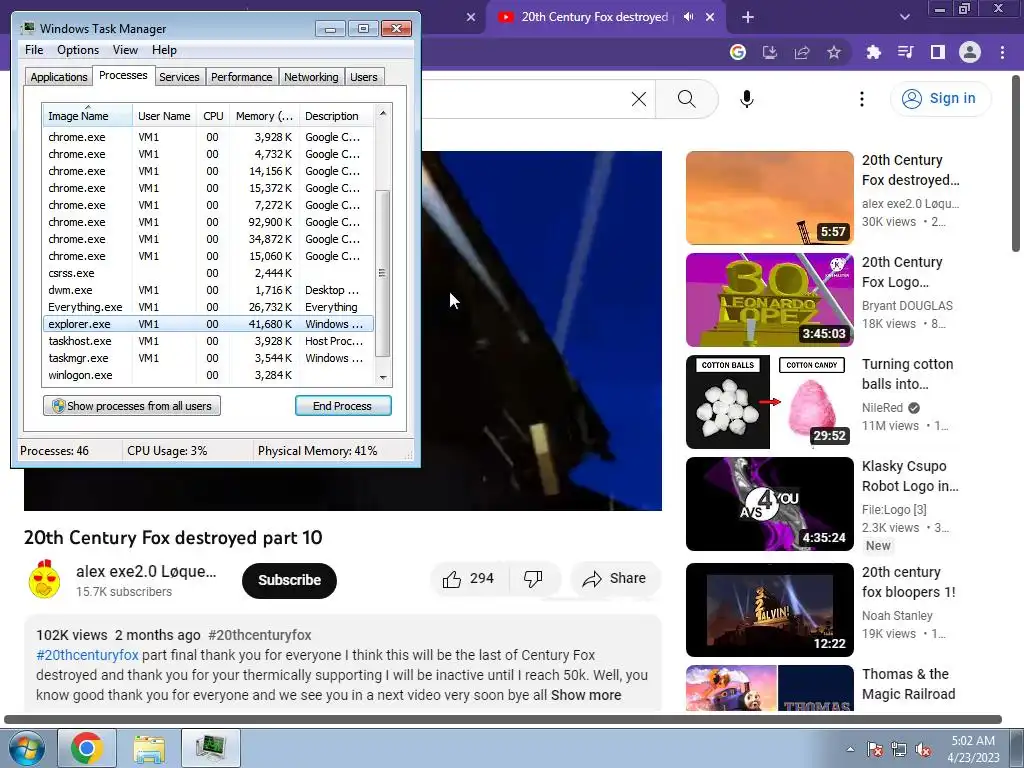Click the muted volume icon in system tray

point(923,749)
